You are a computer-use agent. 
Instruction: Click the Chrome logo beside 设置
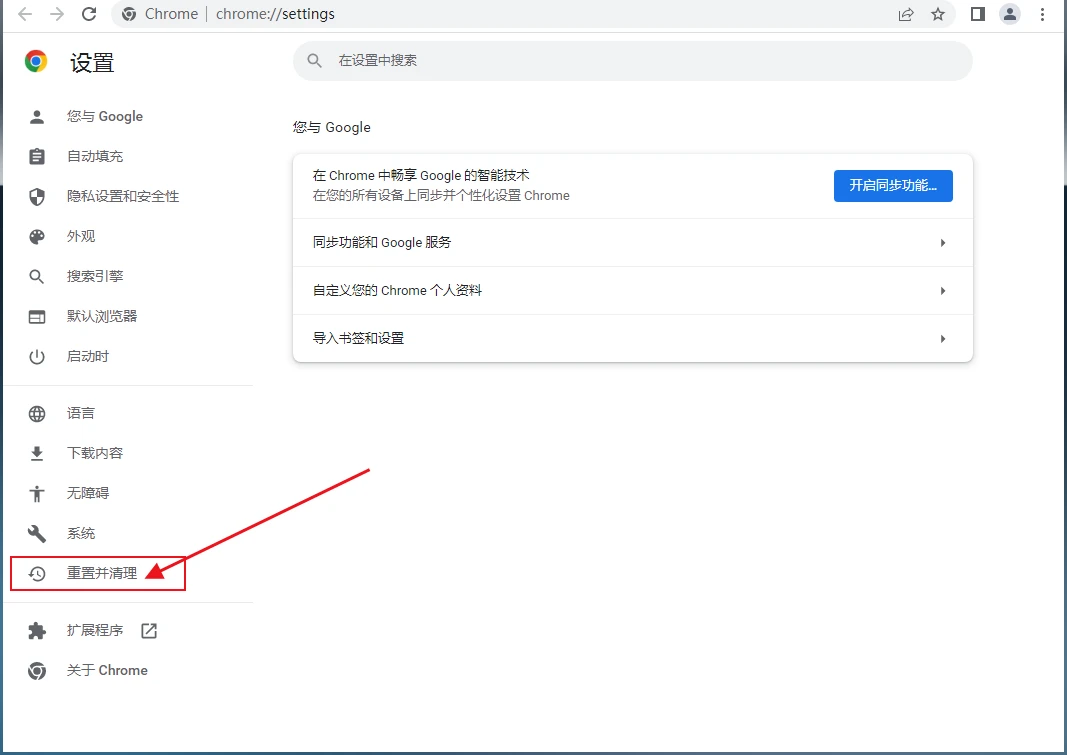(36, 61)
